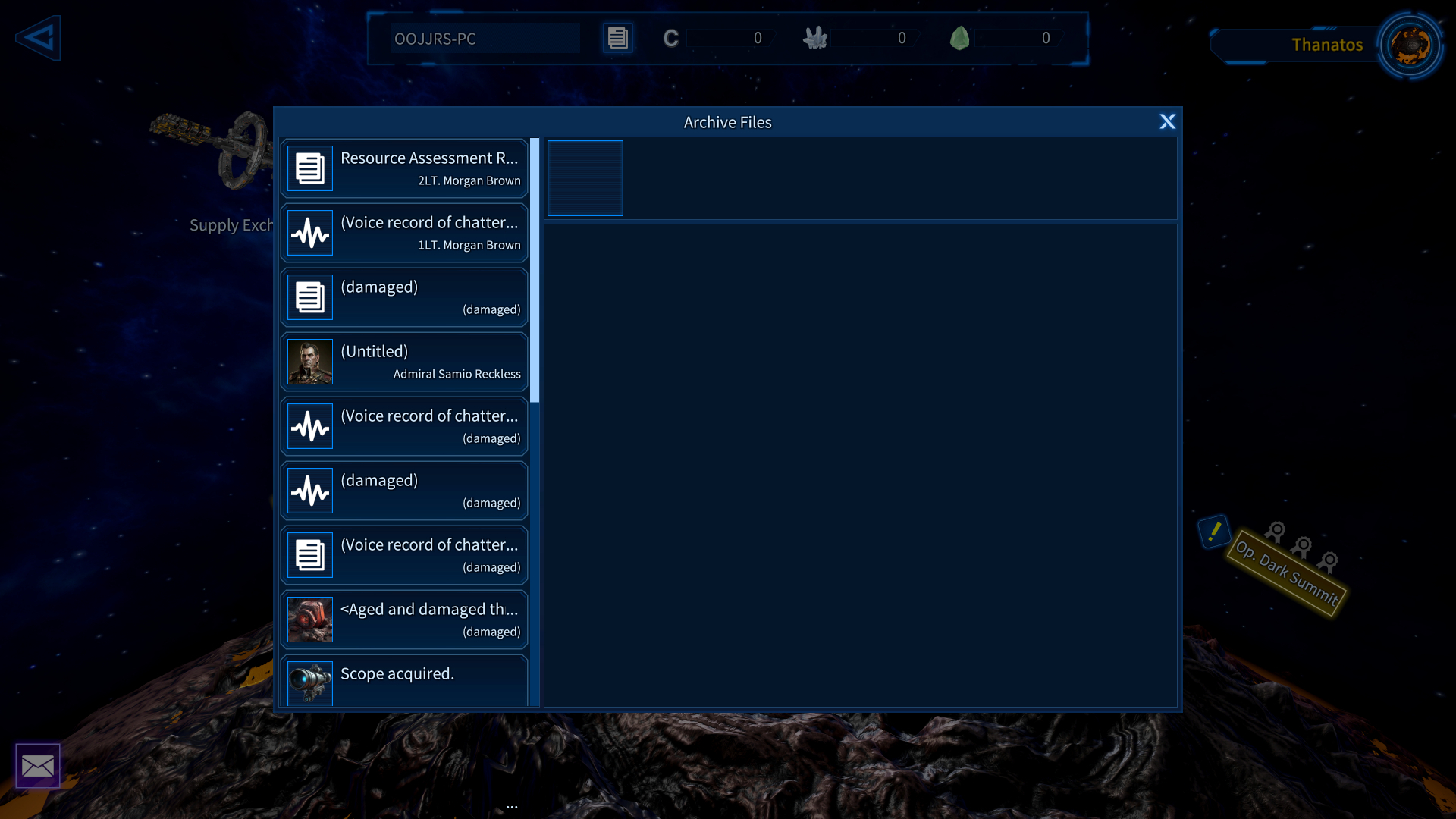Close the Archive Files window

pos(1167,121)
